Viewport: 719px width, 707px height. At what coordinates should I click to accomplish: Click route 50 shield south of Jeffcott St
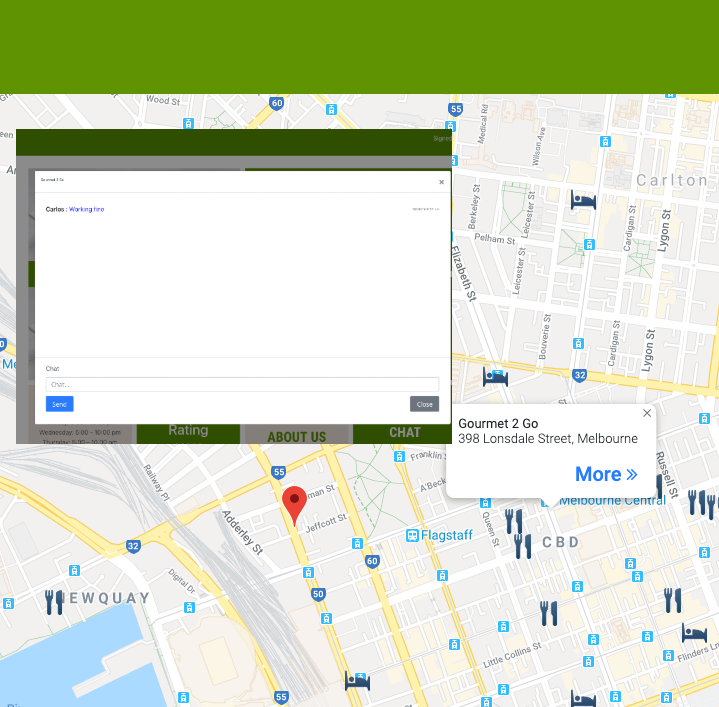click(x=318, y=594)
